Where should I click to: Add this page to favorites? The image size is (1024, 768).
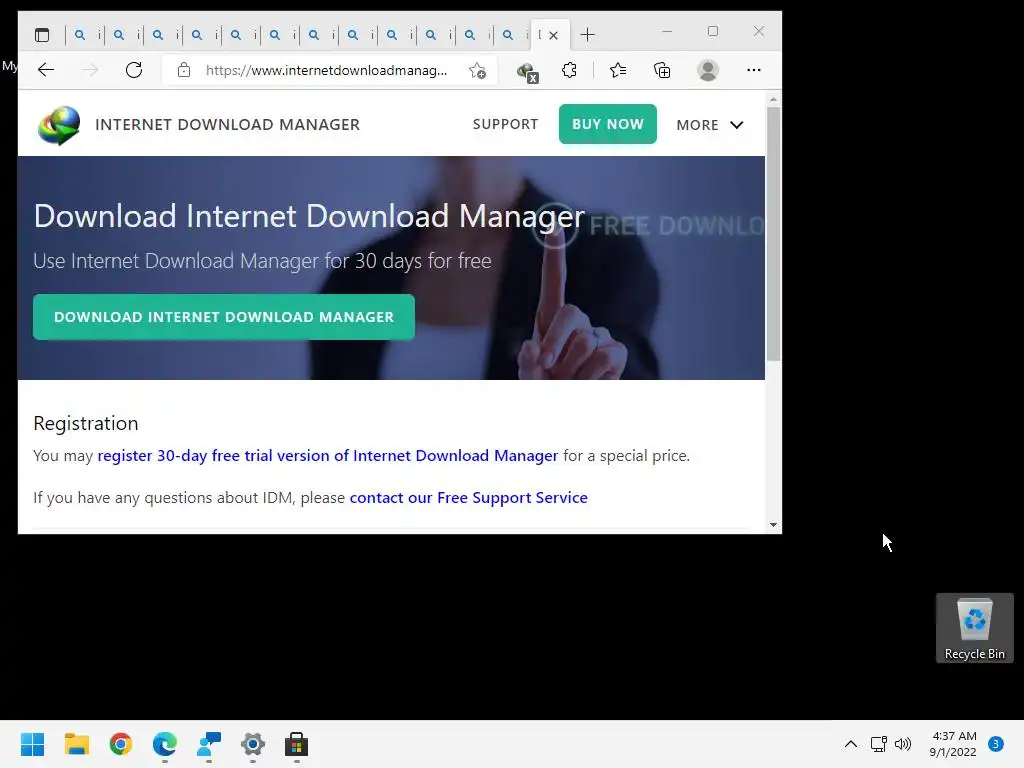477,71
